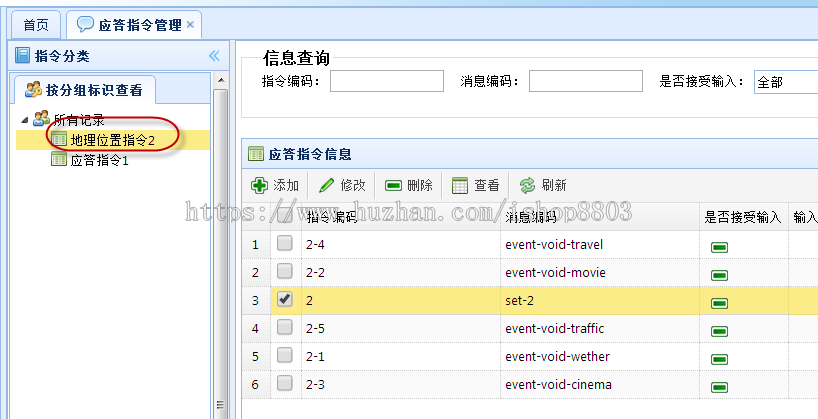Screen dimensions: 818x419
Task: Close the 应答指令管理 tab
Action: (190, 24)
